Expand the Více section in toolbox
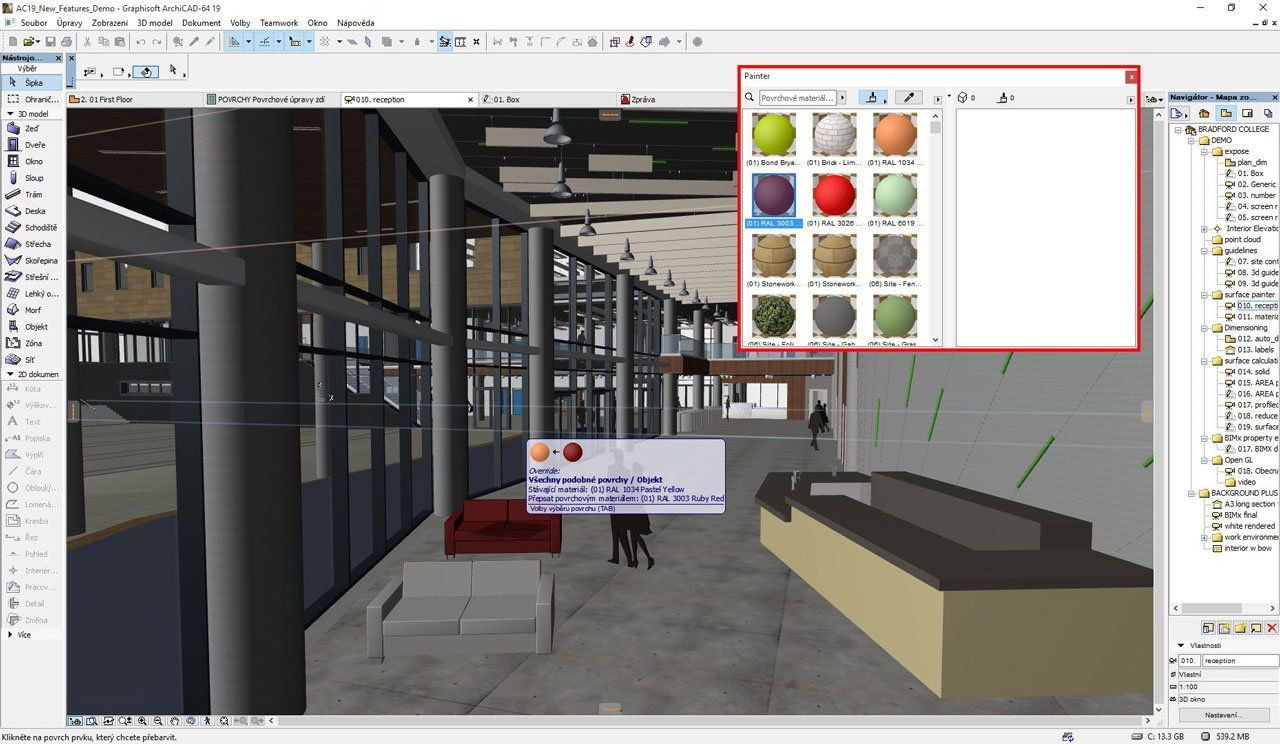Image resolution: width=1280 pixels, height=744 pixels. 11,635
